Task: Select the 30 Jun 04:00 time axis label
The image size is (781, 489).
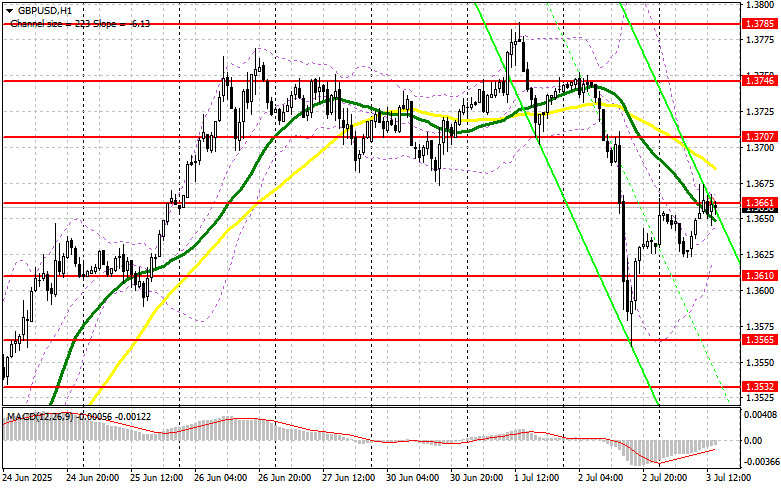Action: tap(413, 478)
